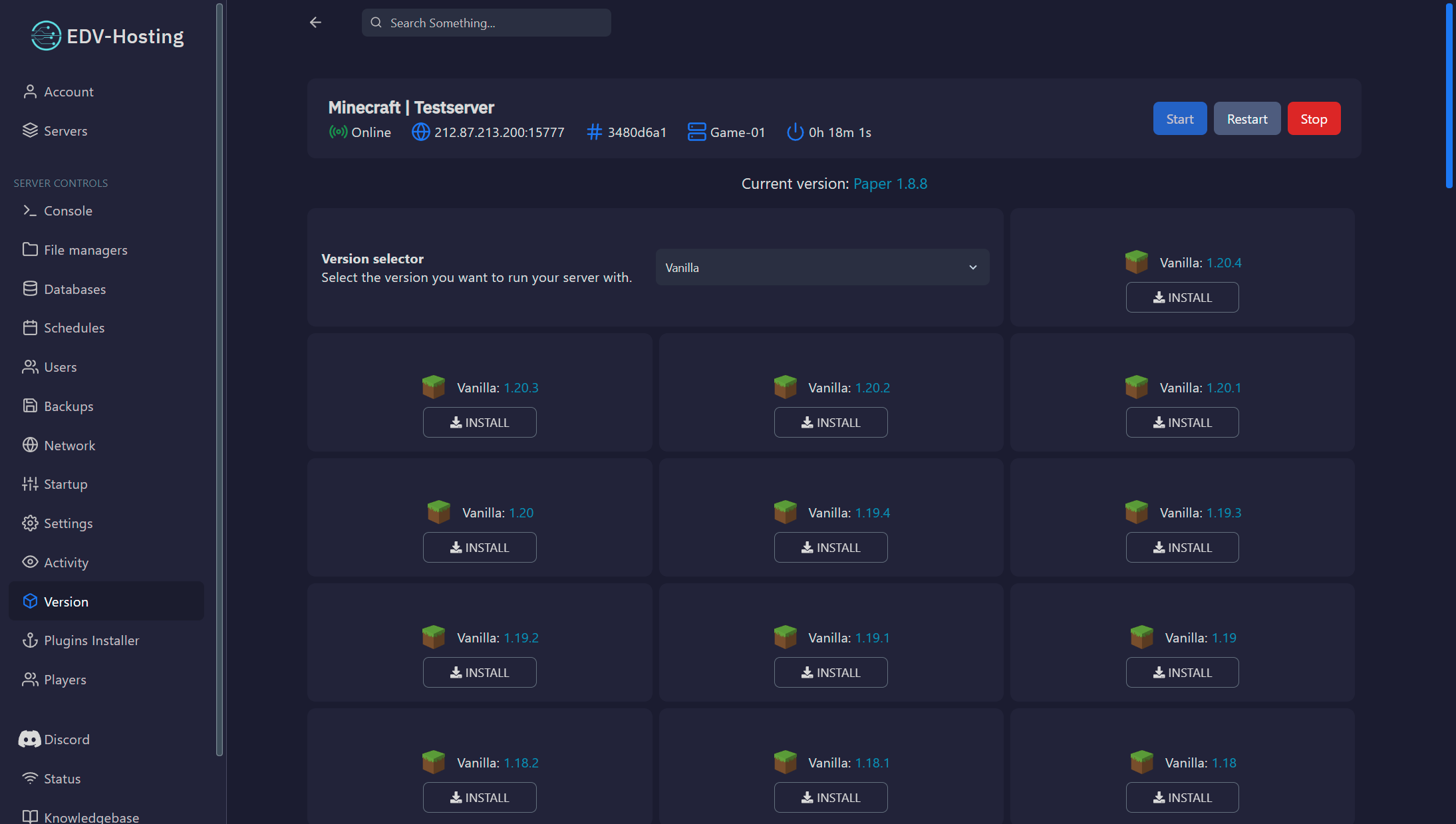Install Vanilla 1.20.2
The width and height of the screenshot is (1456, 824).
click(831, 422)
